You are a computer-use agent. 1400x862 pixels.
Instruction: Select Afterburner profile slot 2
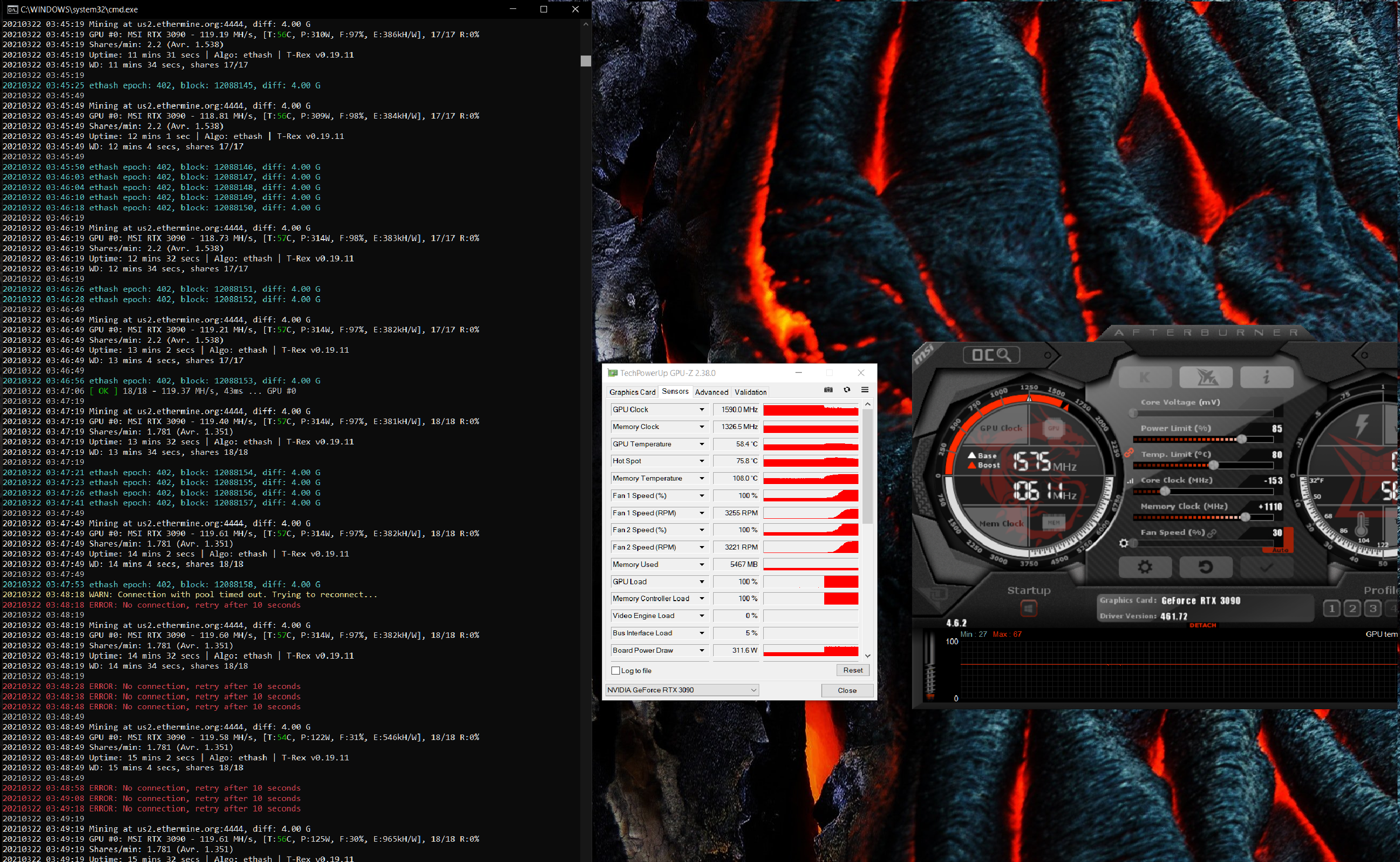point(1352,609)
